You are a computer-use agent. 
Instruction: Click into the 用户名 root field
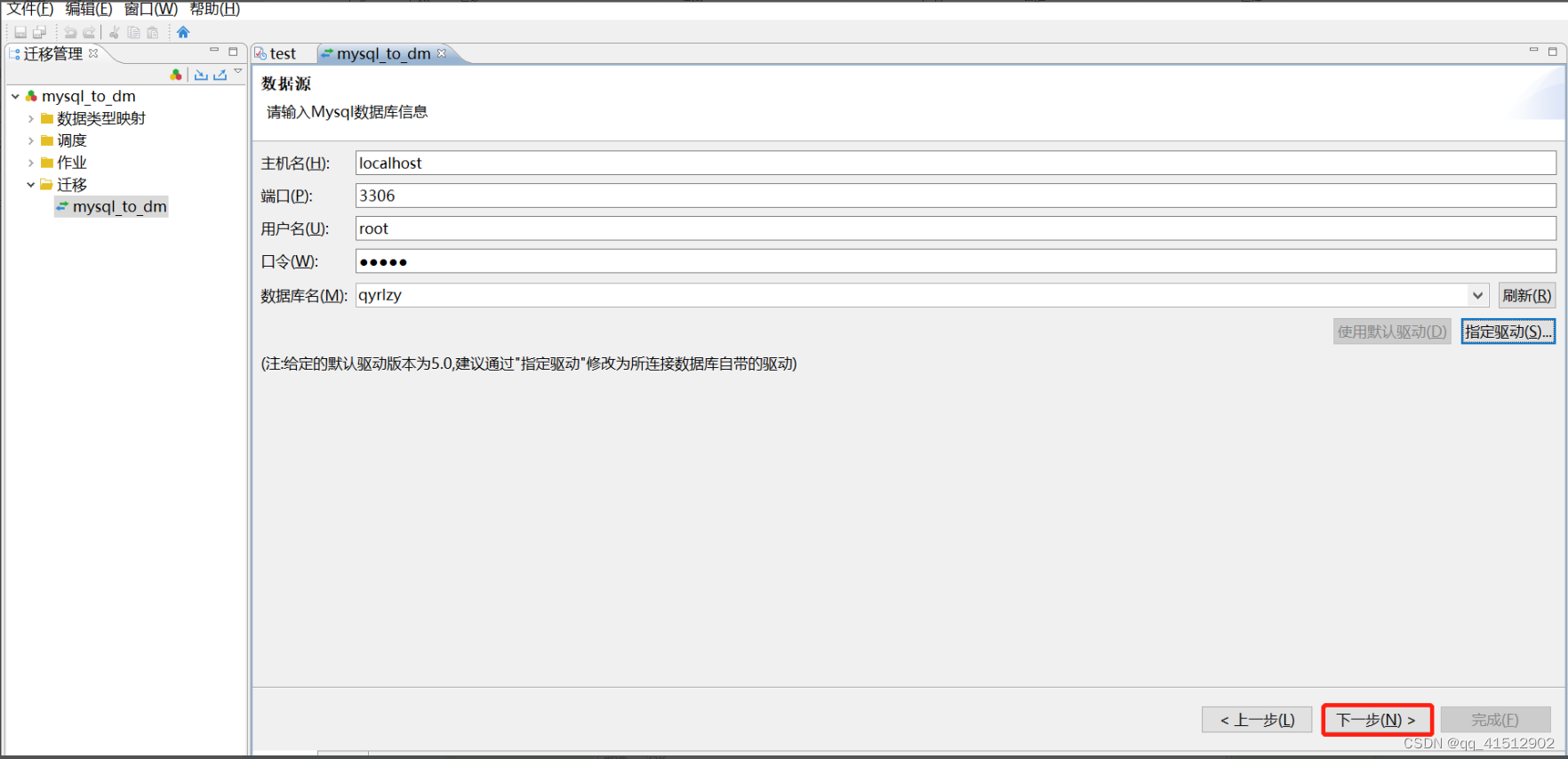tap(956, 228)
